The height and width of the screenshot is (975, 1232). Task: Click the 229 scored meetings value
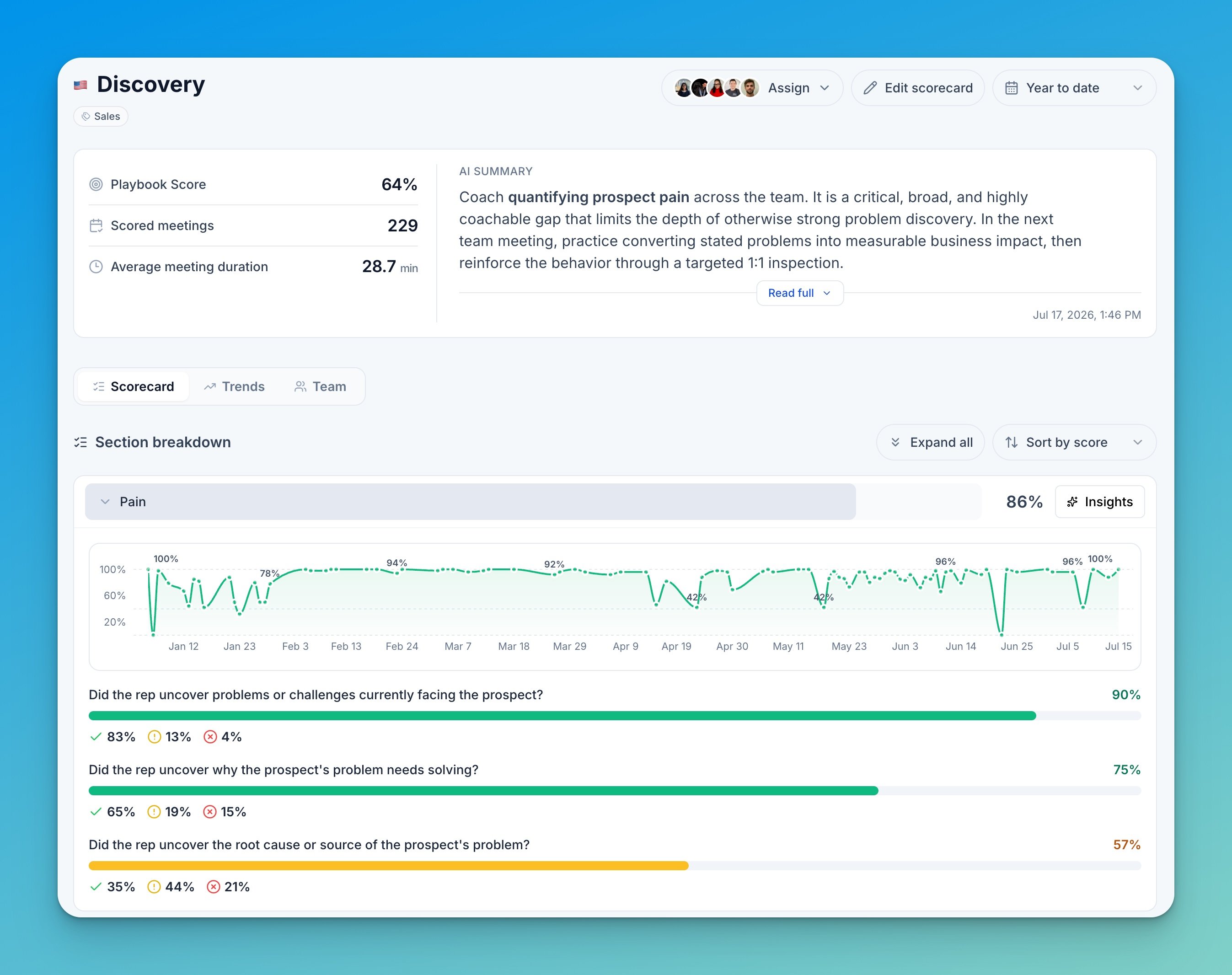pyautogui.click(x=402, y=225)
